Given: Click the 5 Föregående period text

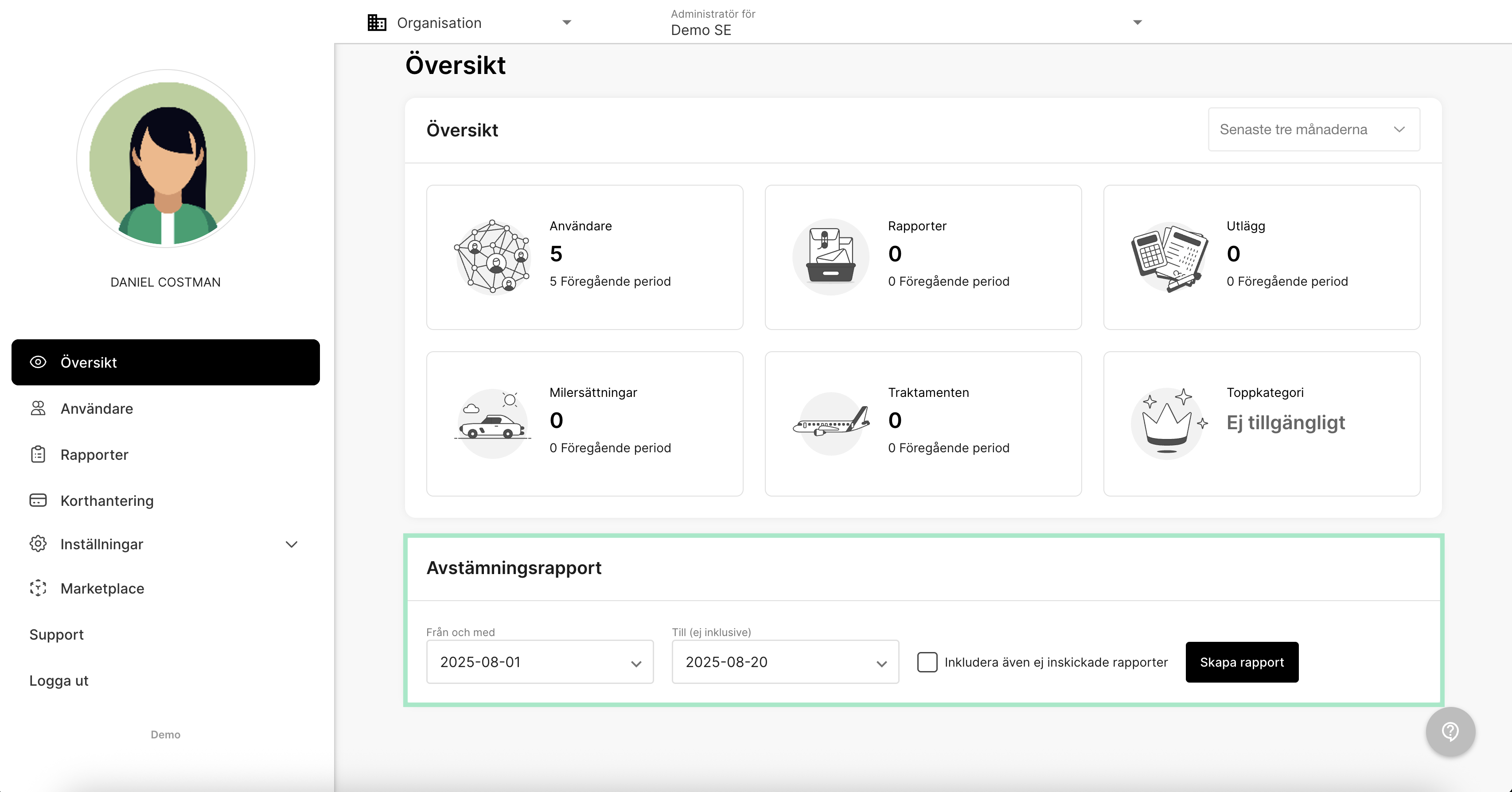Looking at the screenshot, I should pos(610,282).
